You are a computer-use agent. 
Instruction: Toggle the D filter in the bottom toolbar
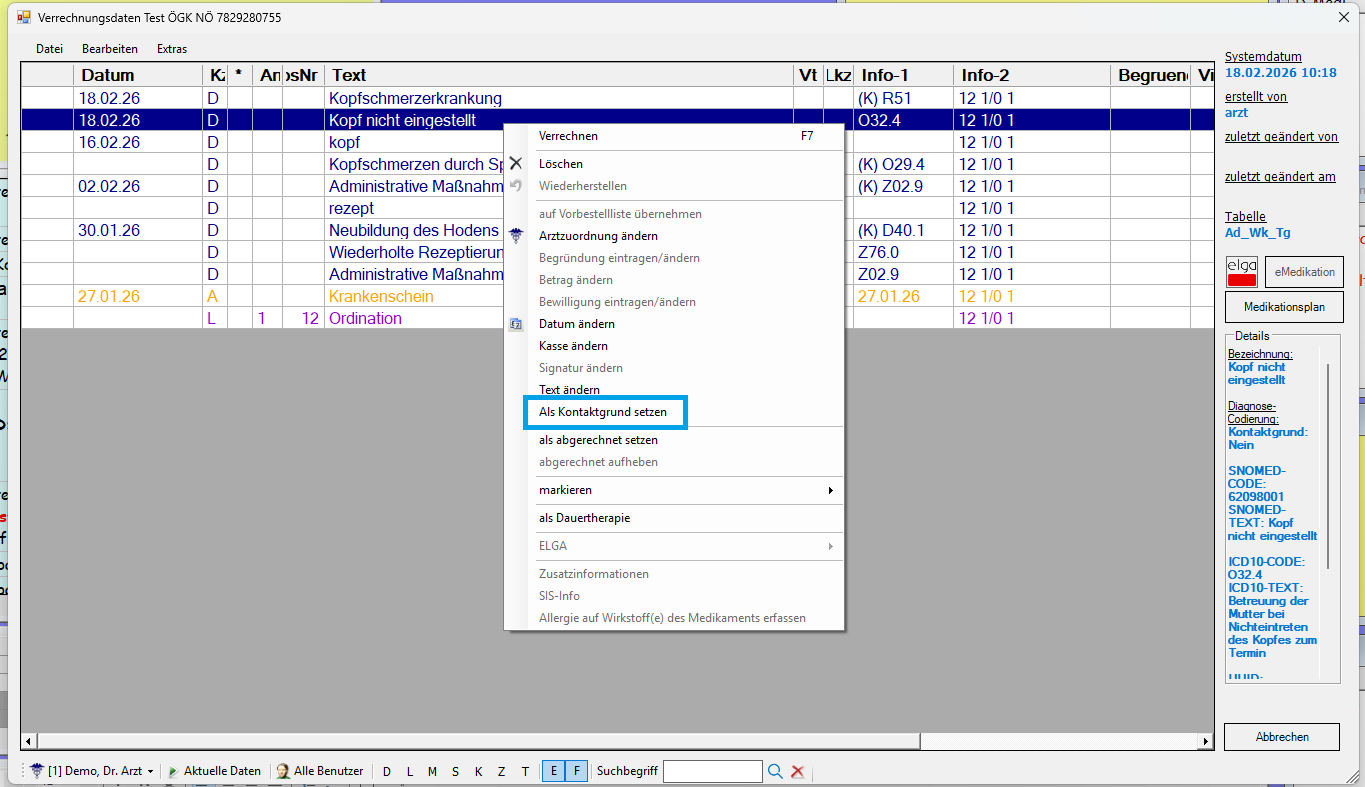[386, 771]
